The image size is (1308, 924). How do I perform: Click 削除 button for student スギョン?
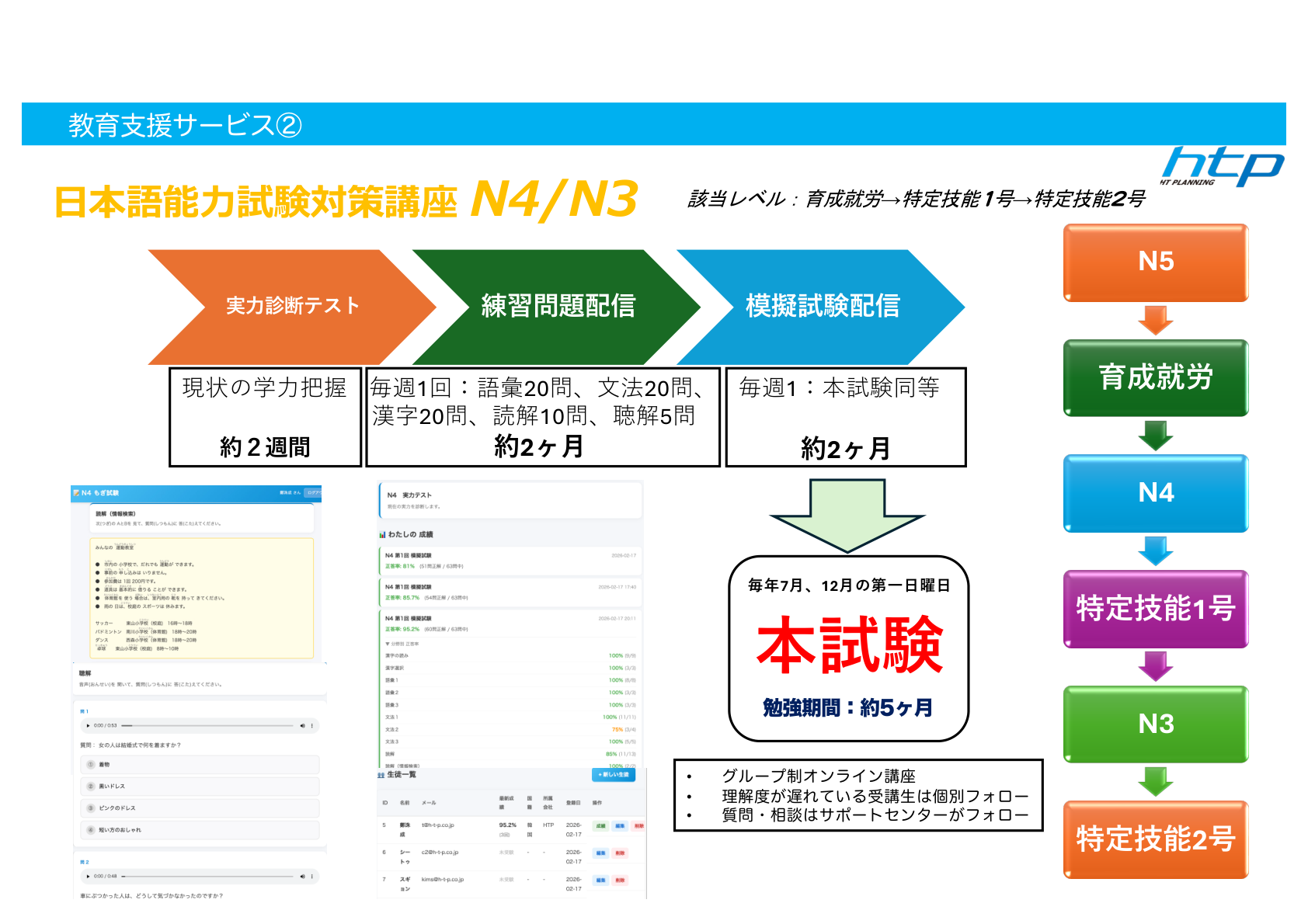pos(621,881)
